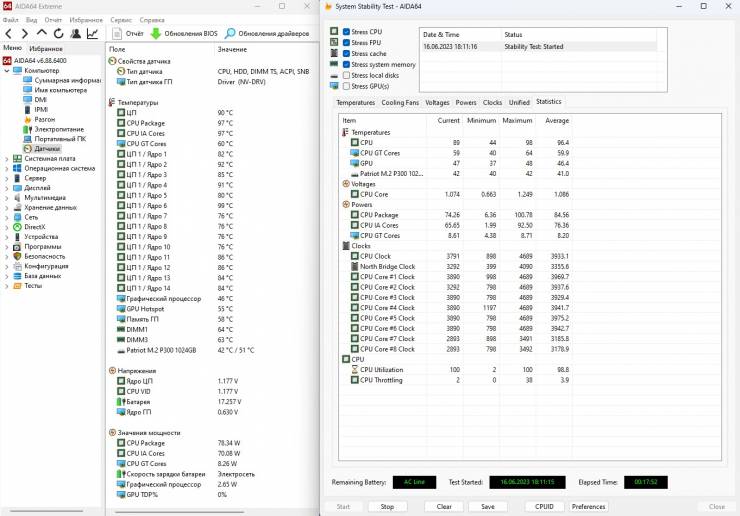Click the Preferences button
740x516 pixels.
[x=589, y=507]
